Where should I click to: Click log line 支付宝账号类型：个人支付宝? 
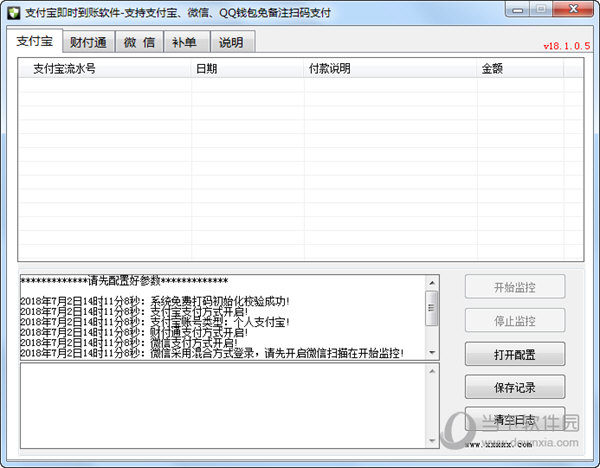coord(155,322)
